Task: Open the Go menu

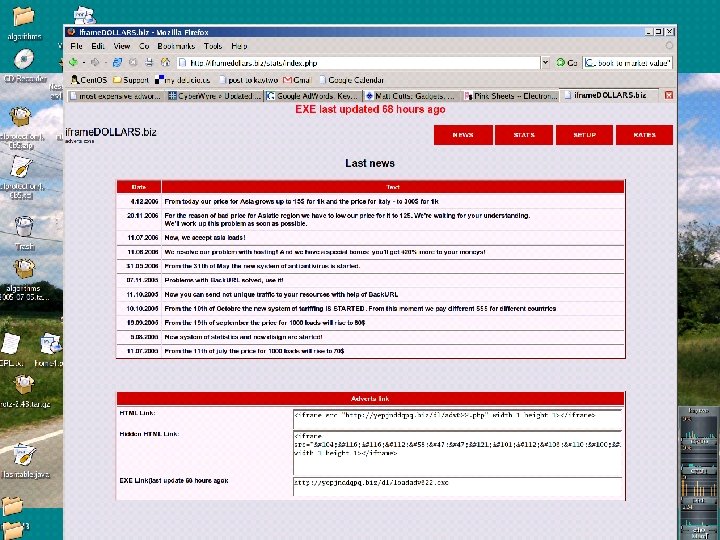Action: 144,46
